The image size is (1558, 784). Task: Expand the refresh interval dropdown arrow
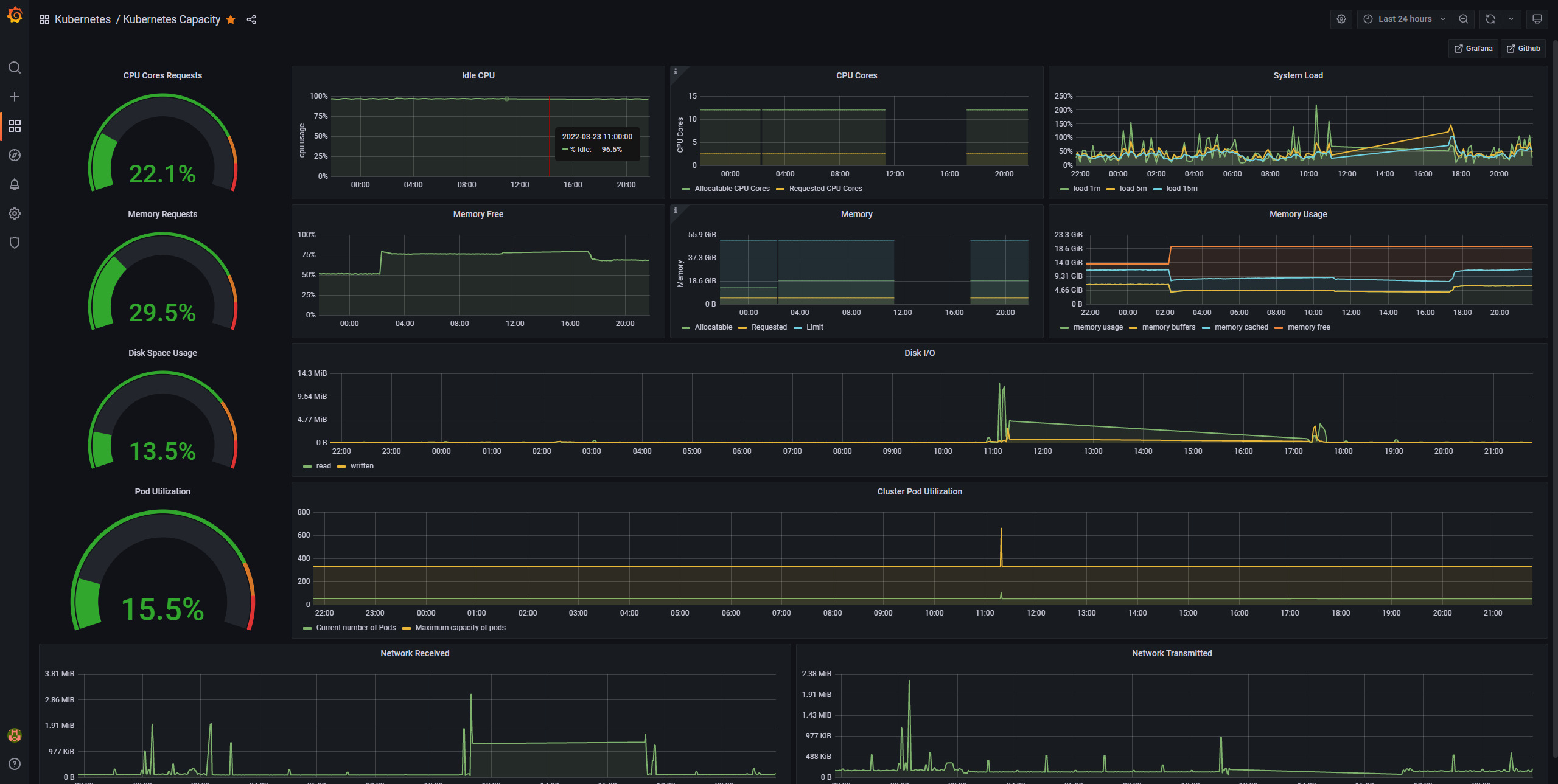1511,19
